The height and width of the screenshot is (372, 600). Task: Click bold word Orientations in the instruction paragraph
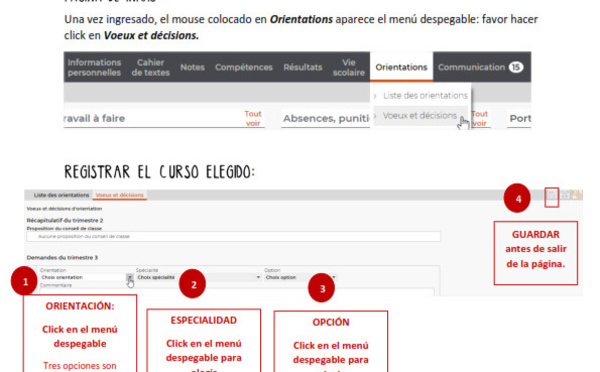click(x=301, y=19)
